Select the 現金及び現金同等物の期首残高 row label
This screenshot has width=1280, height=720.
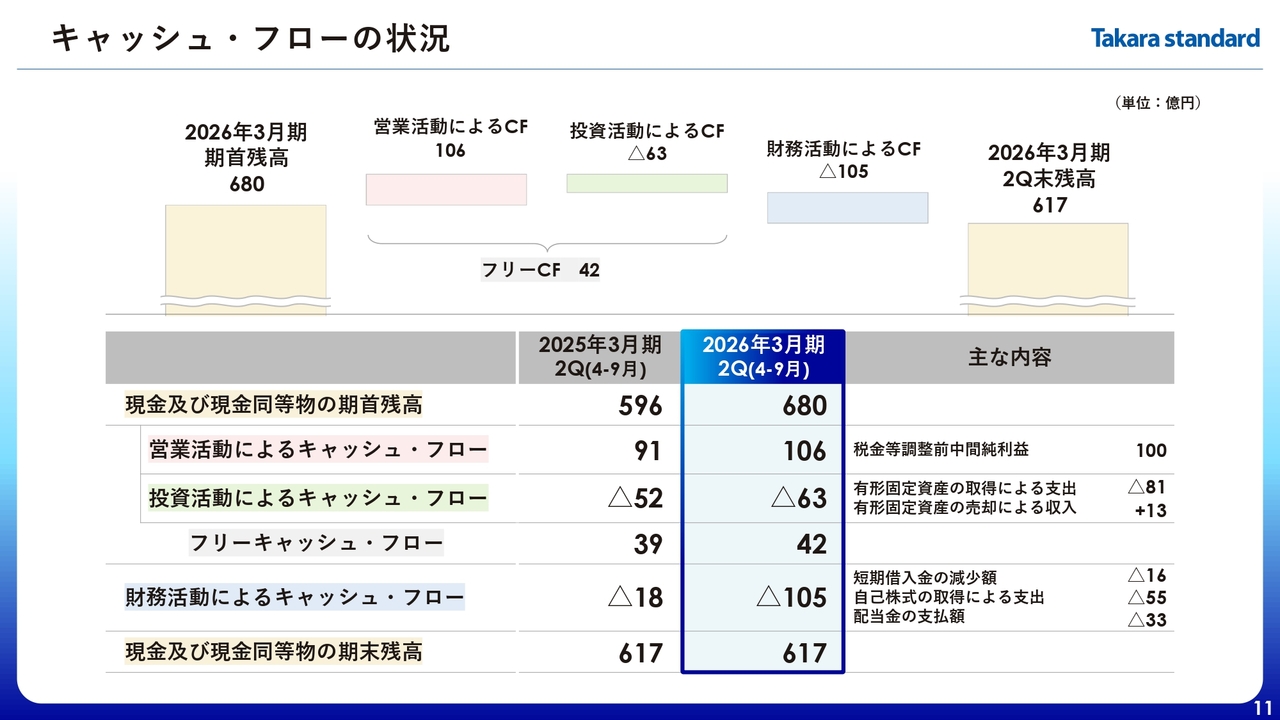(273, 405)
